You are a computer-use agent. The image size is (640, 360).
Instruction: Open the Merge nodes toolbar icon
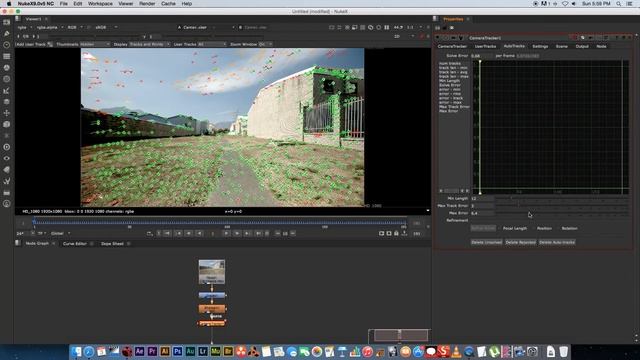click(x=7, y=102)
